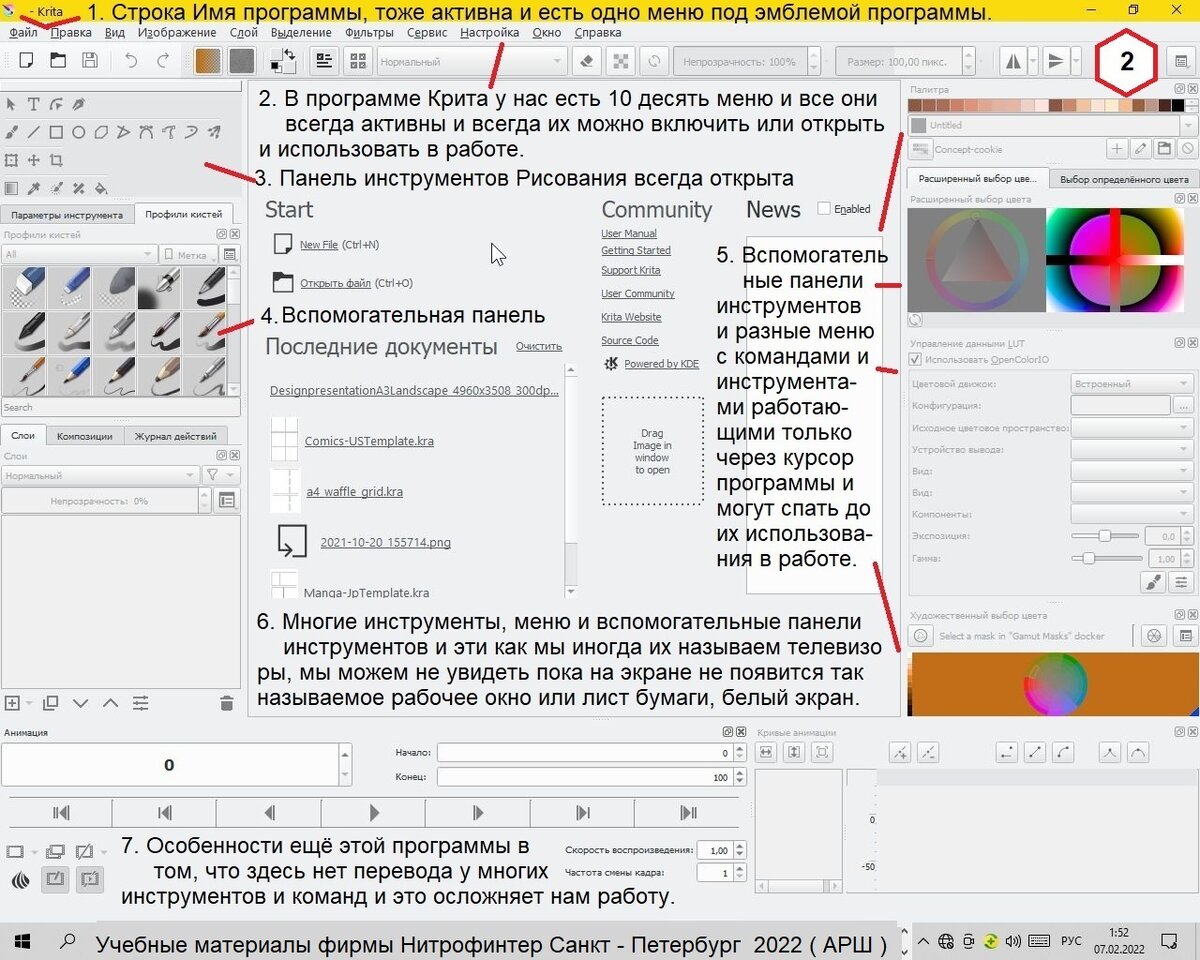Image resolution: width=1200 pixels, height=960 pixels.
Task: Expand the layer blending mode dropdown
Action: [100, 475]
